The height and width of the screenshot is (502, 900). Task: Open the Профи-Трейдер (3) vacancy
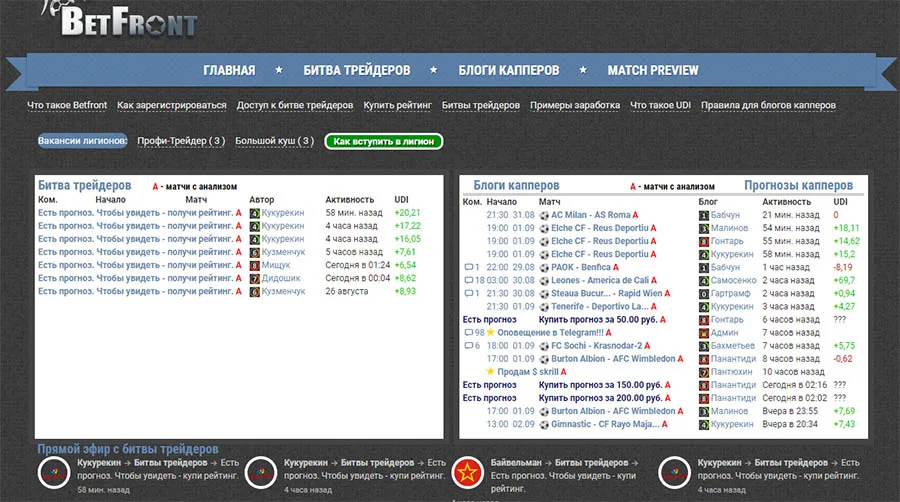[x=181, y=141]
